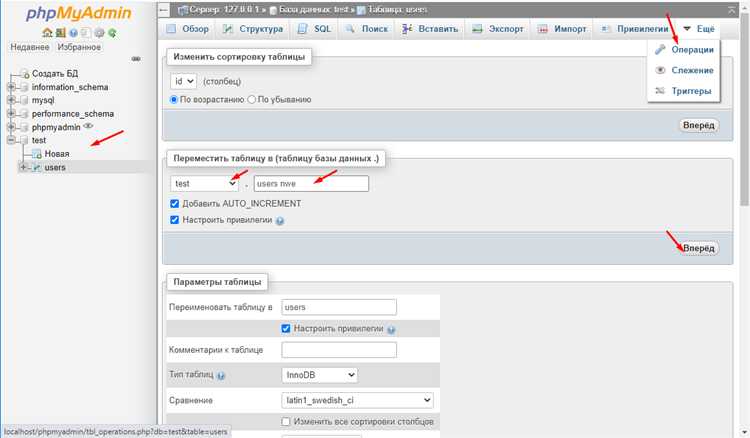Select Операции from the dropdown menu
This screenshot has width=750, height=438.
(x=684, y=50)
